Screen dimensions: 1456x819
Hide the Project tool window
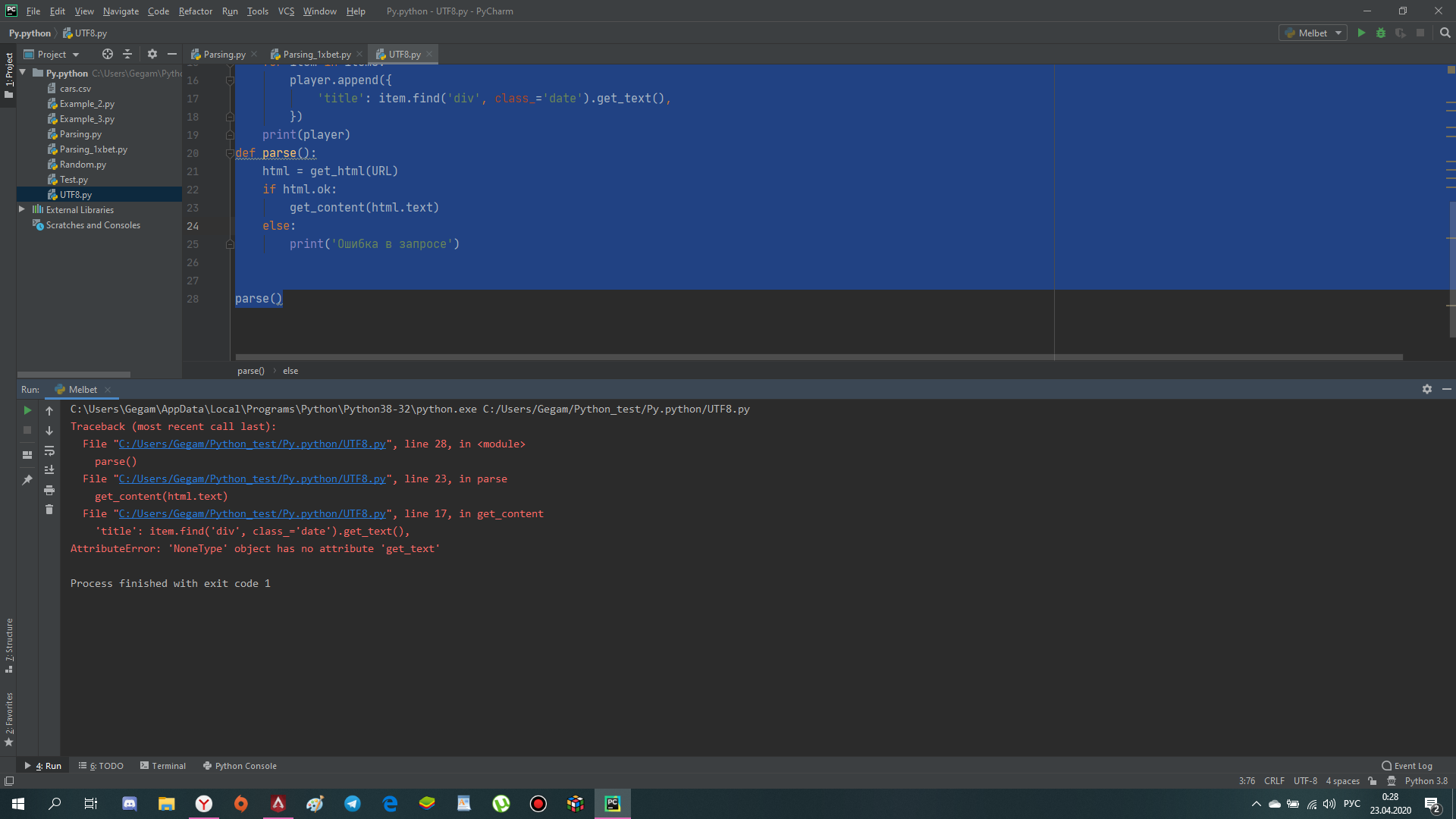click(x=172, y=55)
